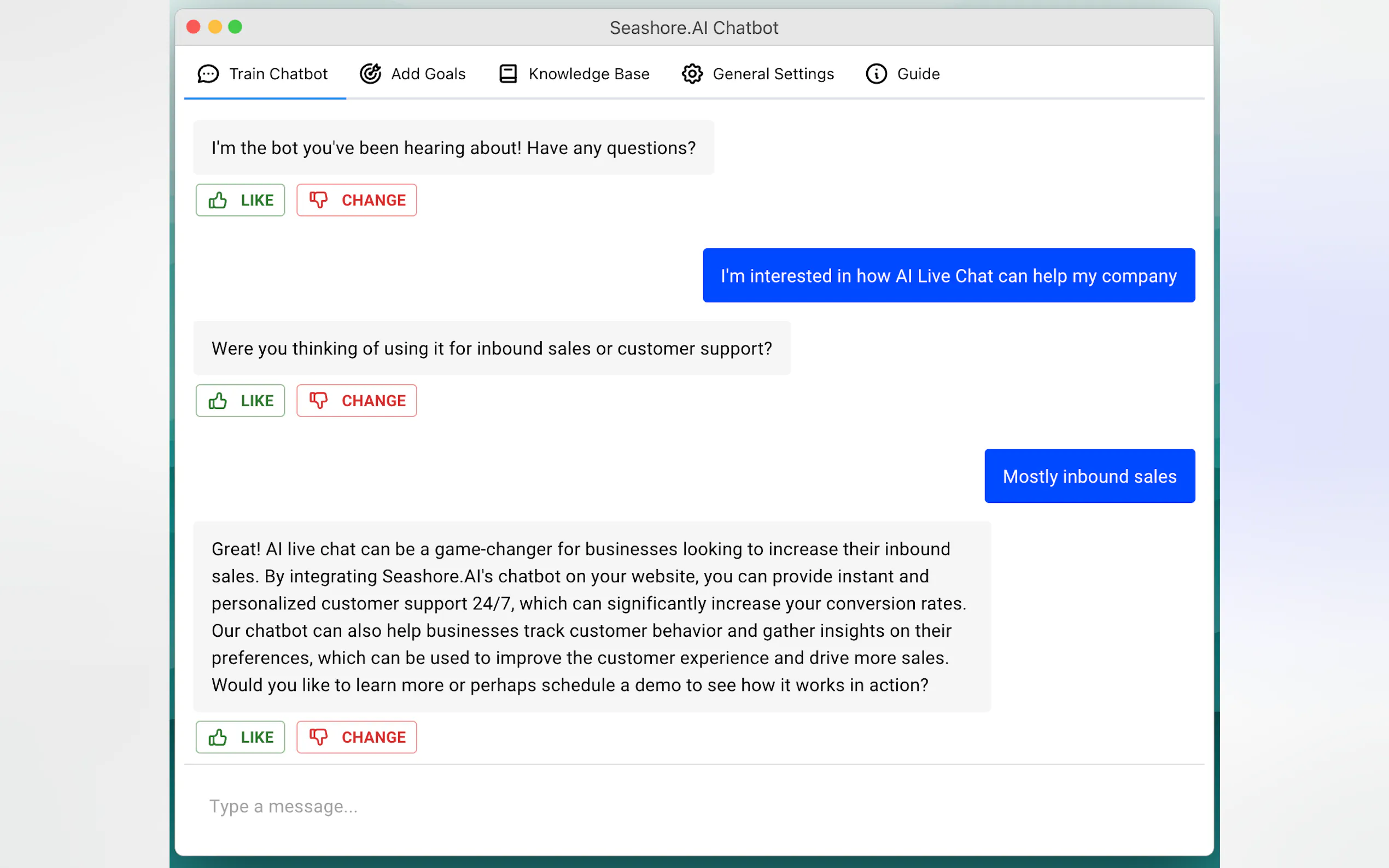Click the Train Chatbot speech bubble icon
The height and width of the screenshot is (868, 1389).
(208, 74)
